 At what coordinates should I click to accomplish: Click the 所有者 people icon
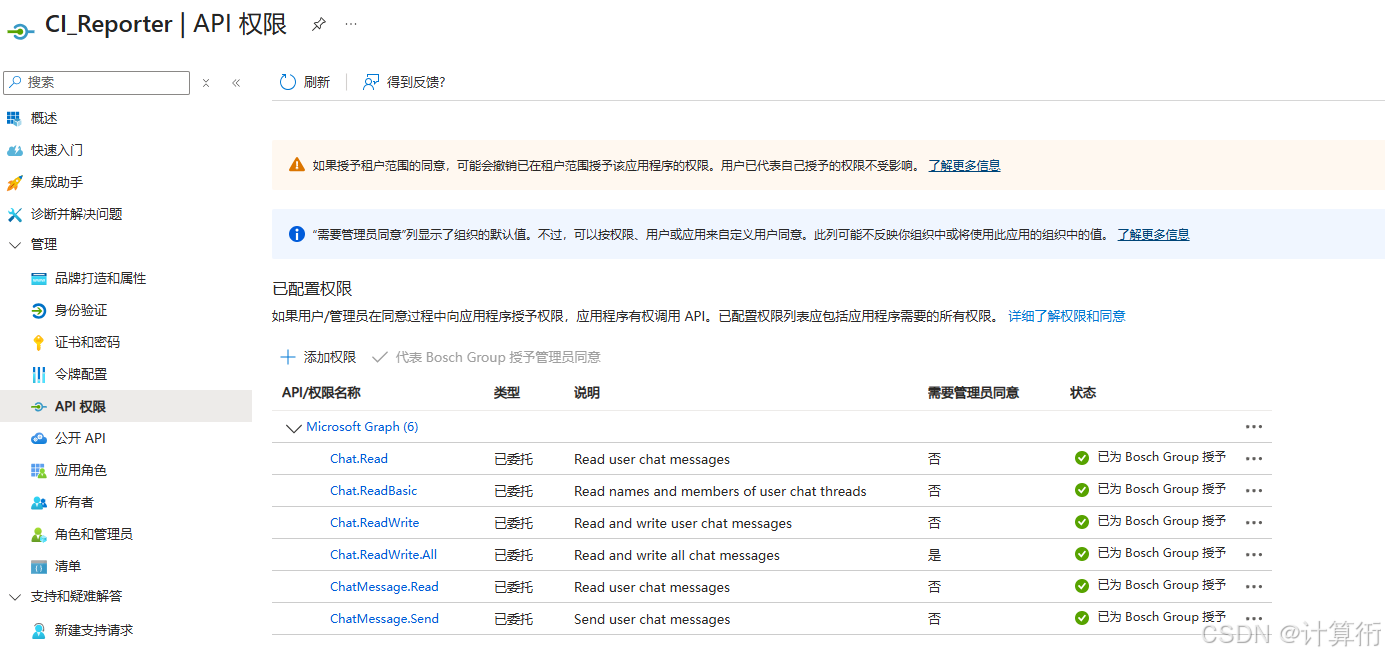coord(39,502)
